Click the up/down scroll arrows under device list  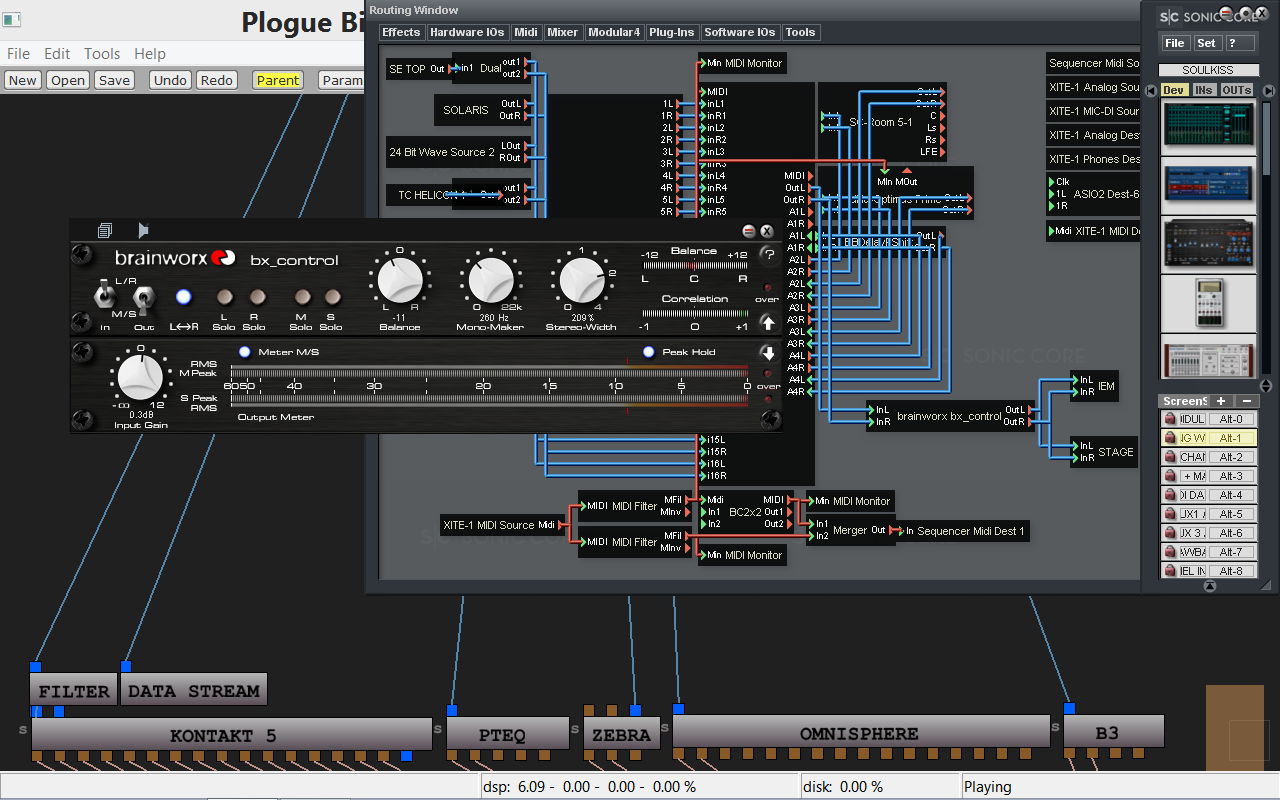1266,385
